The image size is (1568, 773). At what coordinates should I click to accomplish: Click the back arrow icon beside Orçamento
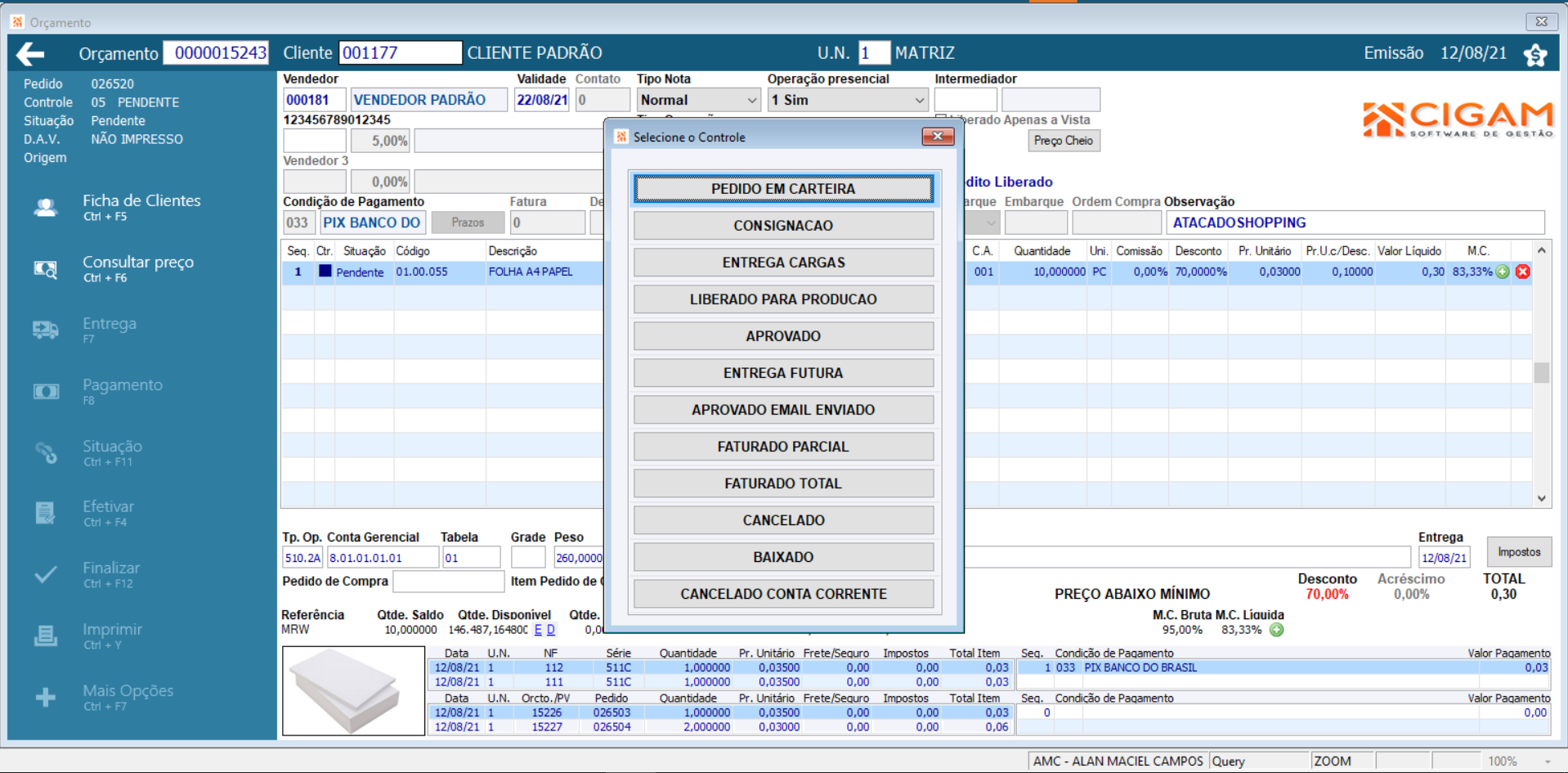point(30,54)
